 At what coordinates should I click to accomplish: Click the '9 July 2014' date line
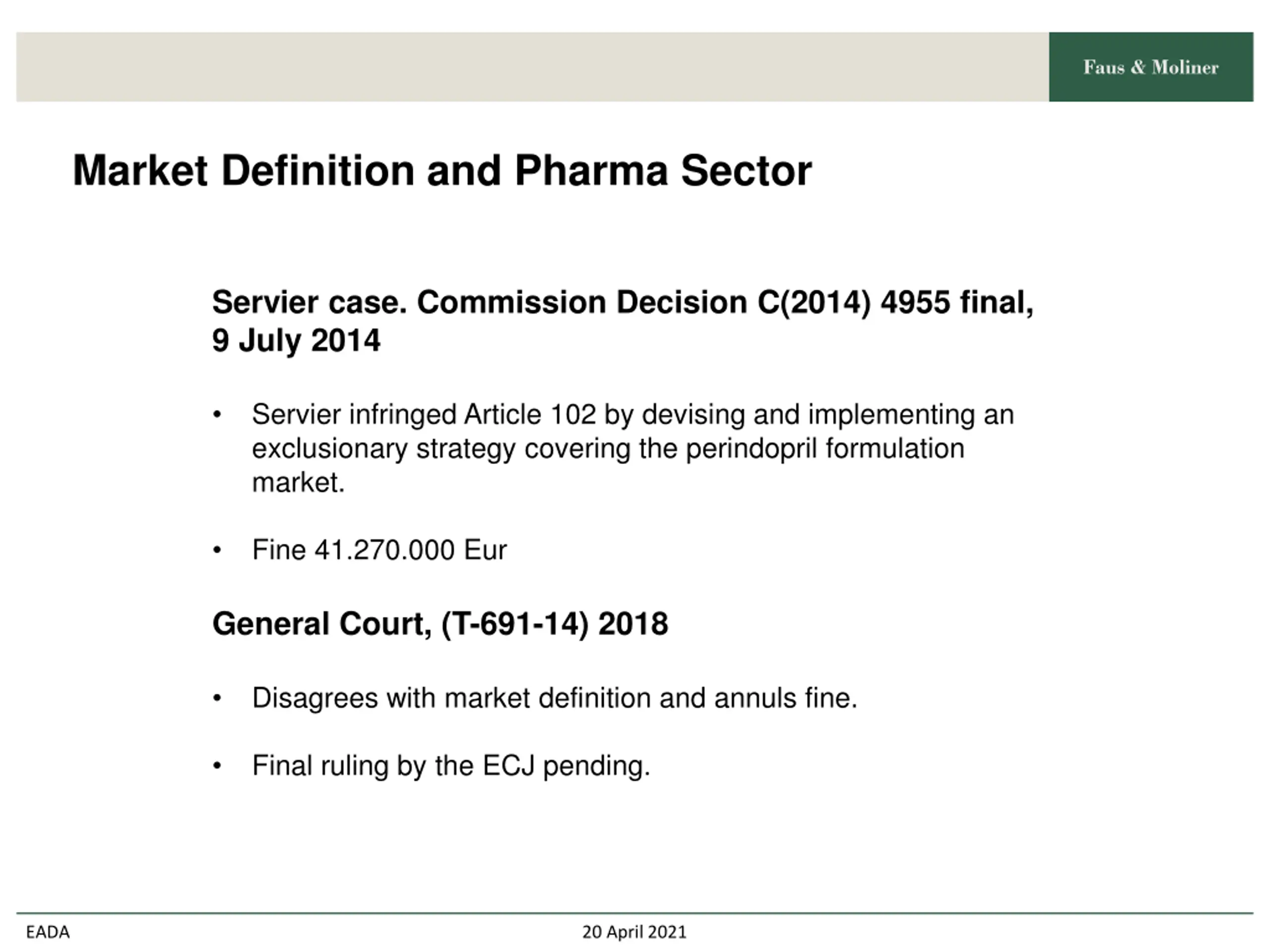point(296,340)
